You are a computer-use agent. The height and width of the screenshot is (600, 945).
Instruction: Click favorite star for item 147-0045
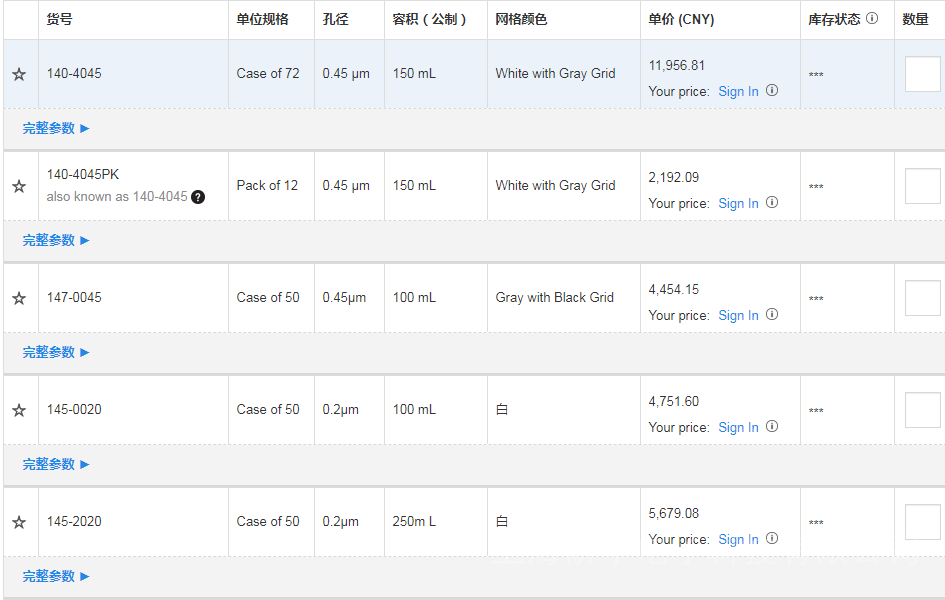(19, 298)
